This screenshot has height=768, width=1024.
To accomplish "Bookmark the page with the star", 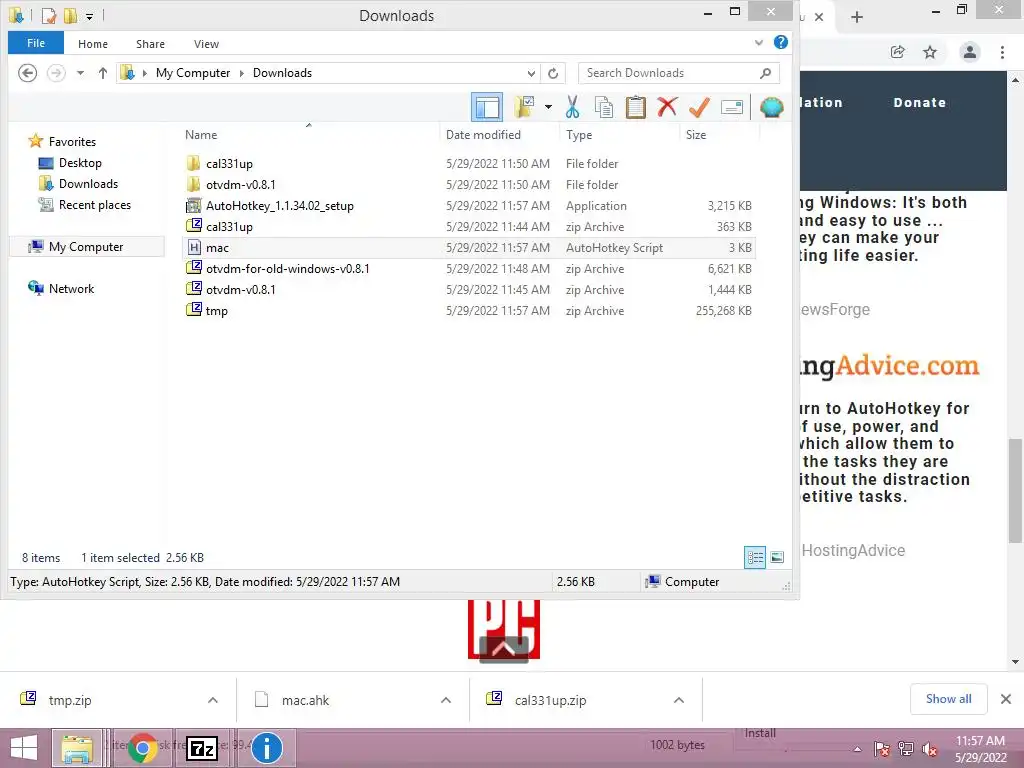I will (x=930, y=52).
